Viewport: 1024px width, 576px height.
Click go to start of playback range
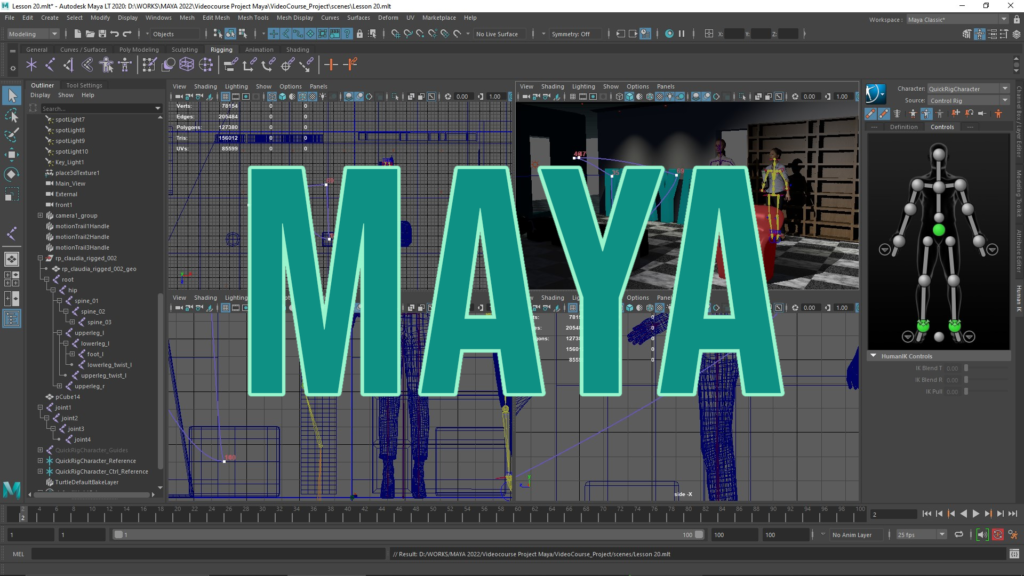click(x=927, y=514)
